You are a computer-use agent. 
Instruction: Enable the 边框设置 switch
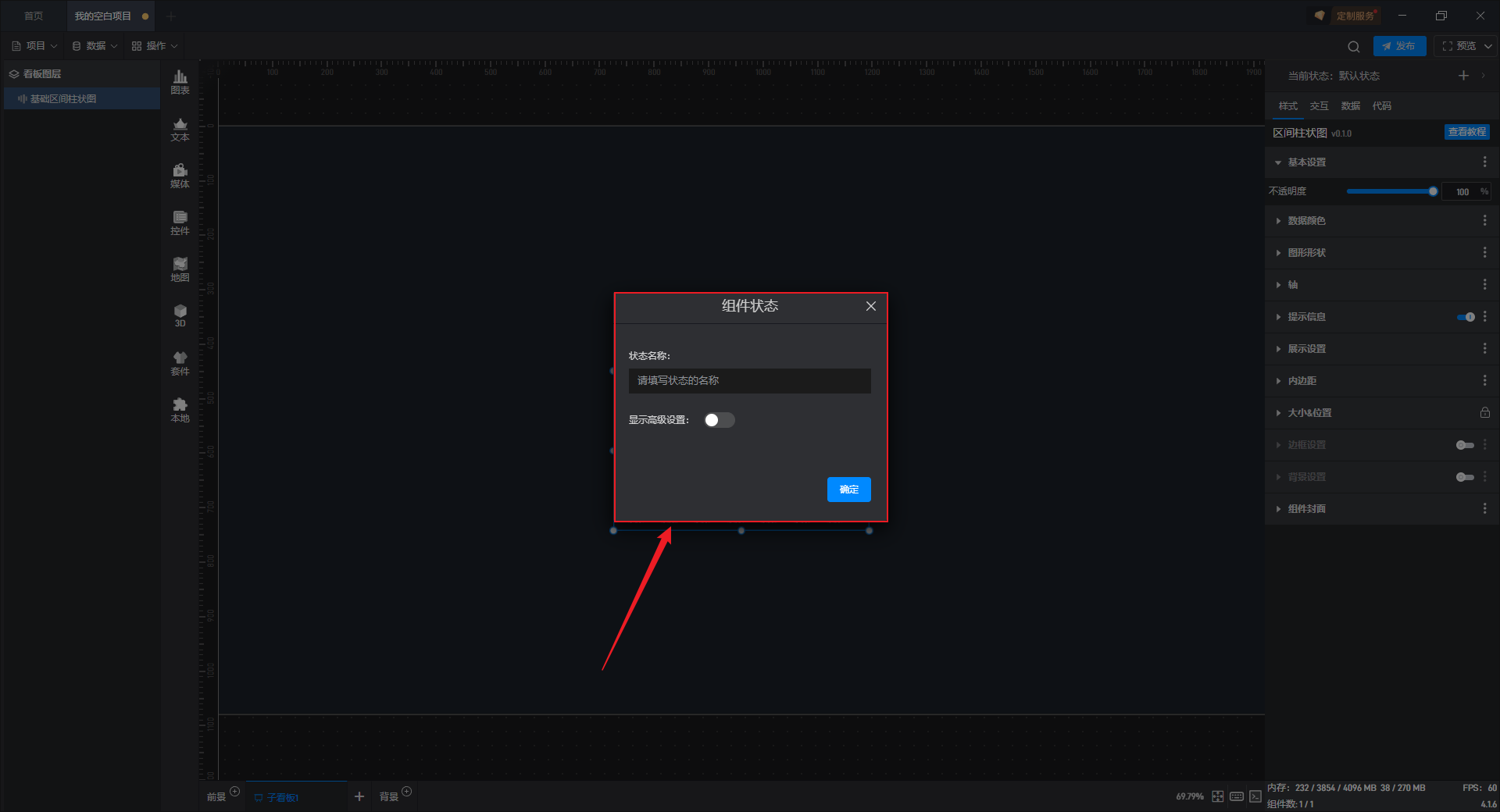[1465, 445]
